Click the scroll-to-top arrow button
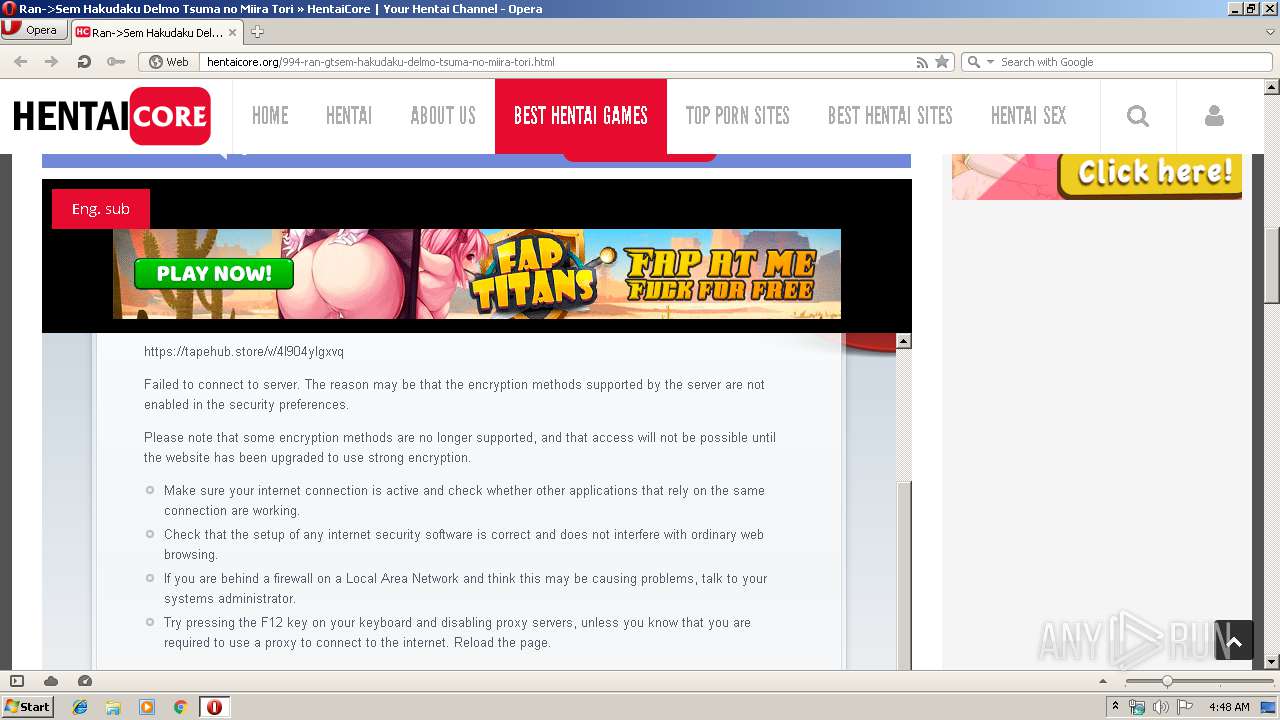 coord(1234,641)
